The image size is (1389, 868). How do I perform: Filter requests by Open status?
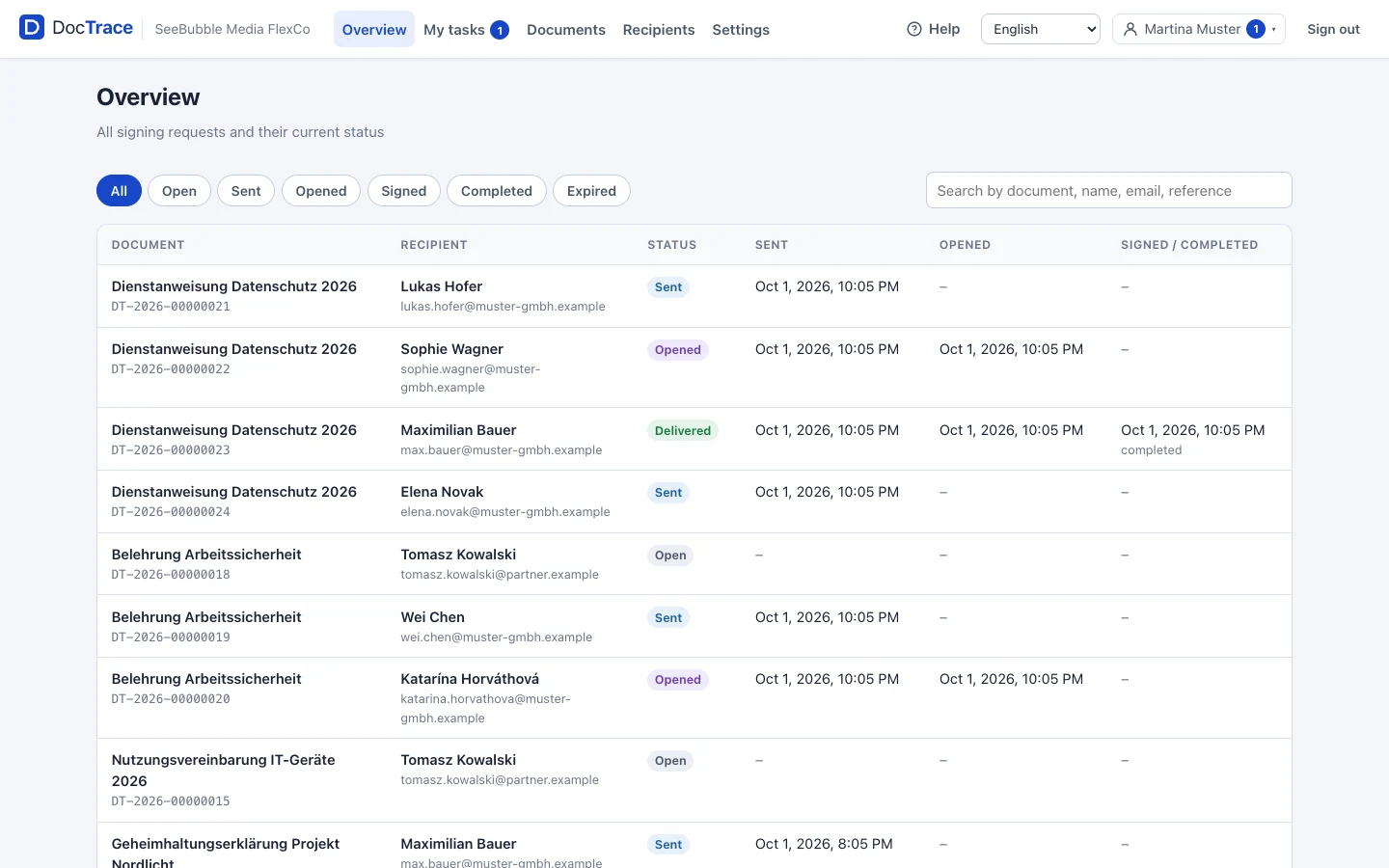pyautogui.click(x=179, y=191)
